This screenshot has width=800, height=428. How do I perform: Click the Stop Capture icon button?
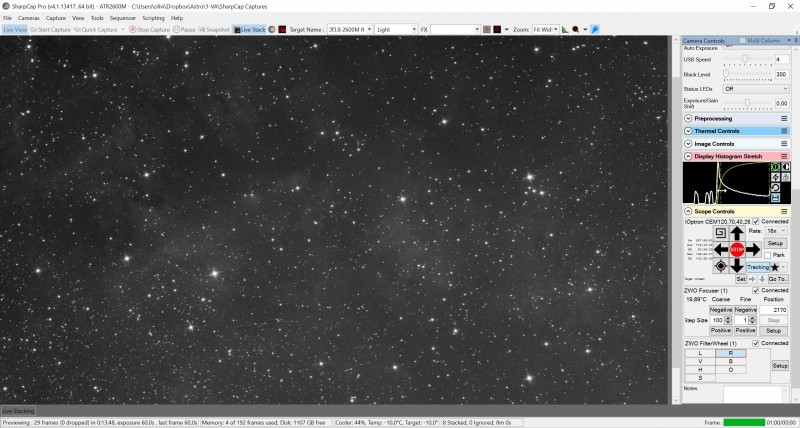click(133, 30)
